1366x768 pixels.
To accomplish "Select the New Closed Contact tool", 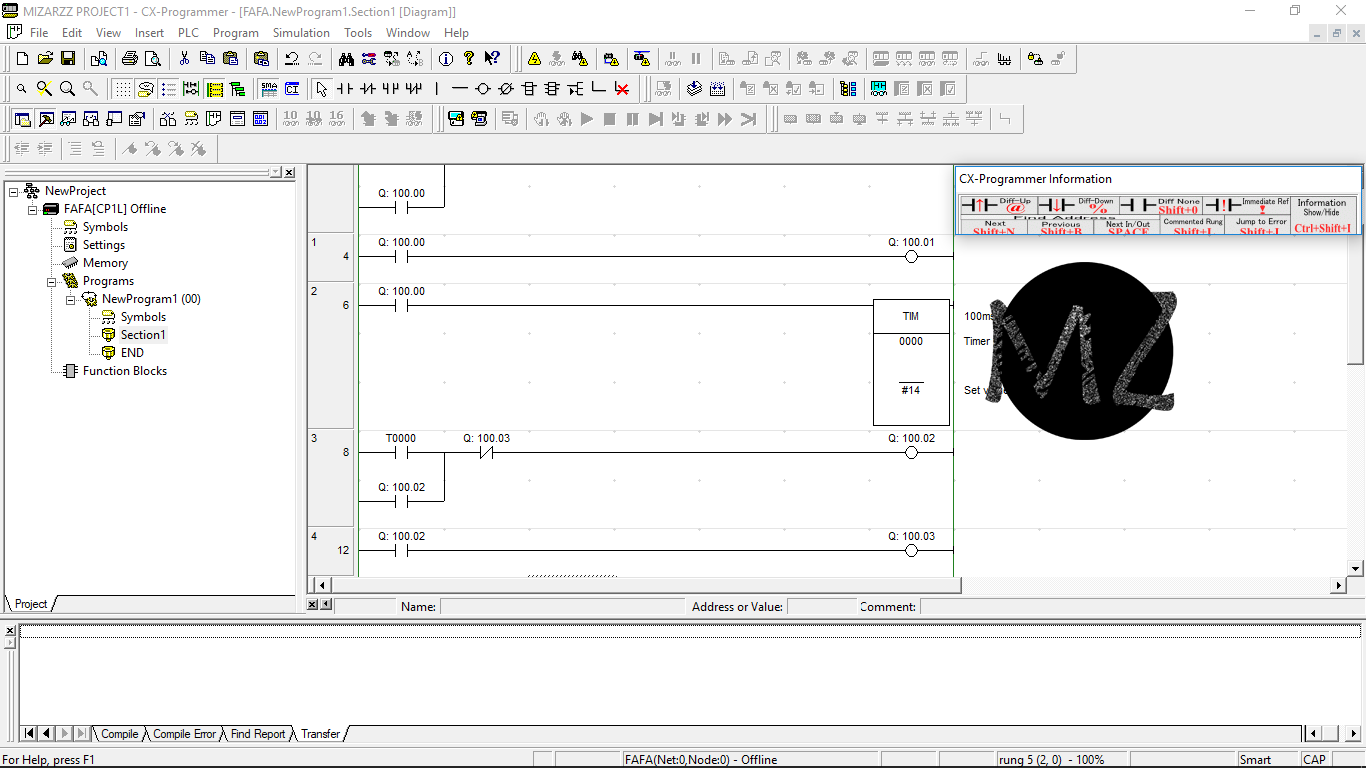I will 369,89.
